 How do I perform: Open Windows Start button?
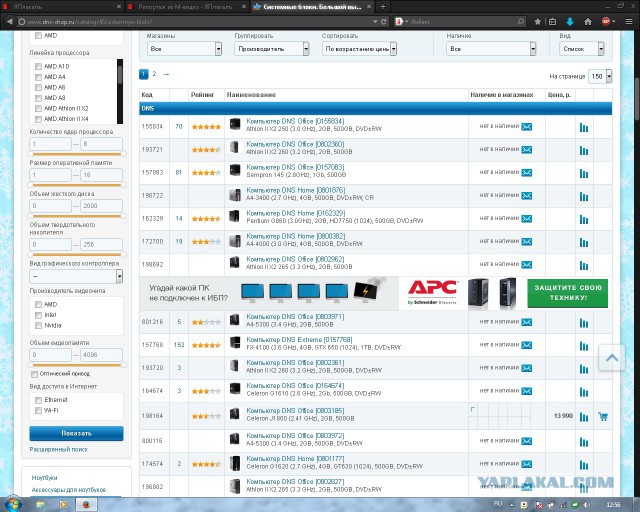(x=13, y=504)
